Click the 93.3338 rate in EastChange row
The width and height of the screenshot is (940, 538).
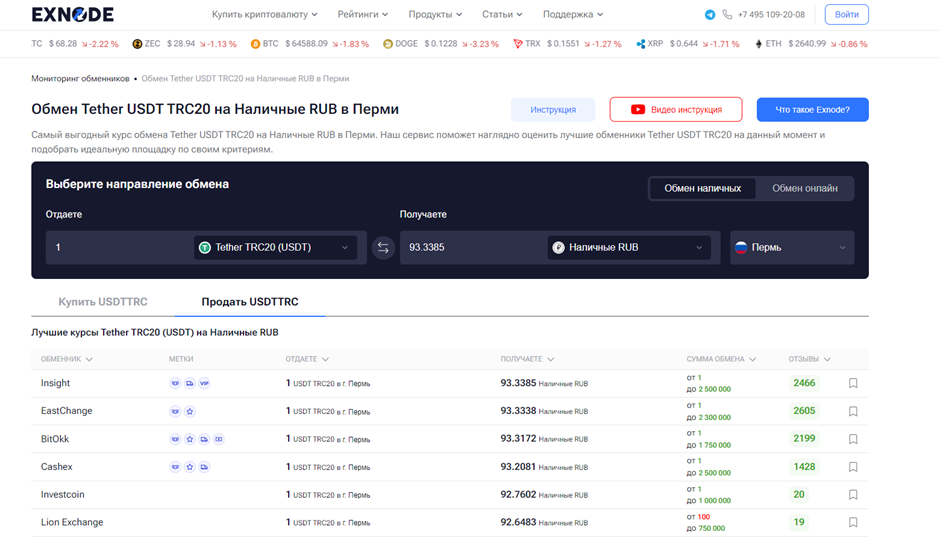518,411
